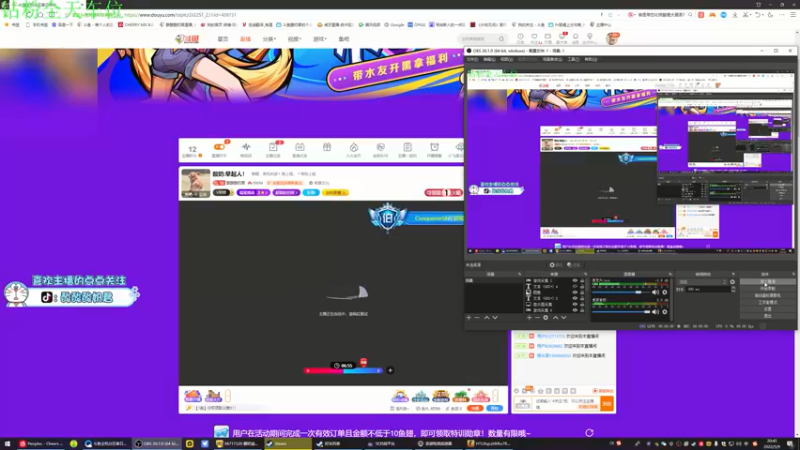Adjust first audio mixer volume slider
The width and height of the screenshot is (800, 450).
(620, 292)
